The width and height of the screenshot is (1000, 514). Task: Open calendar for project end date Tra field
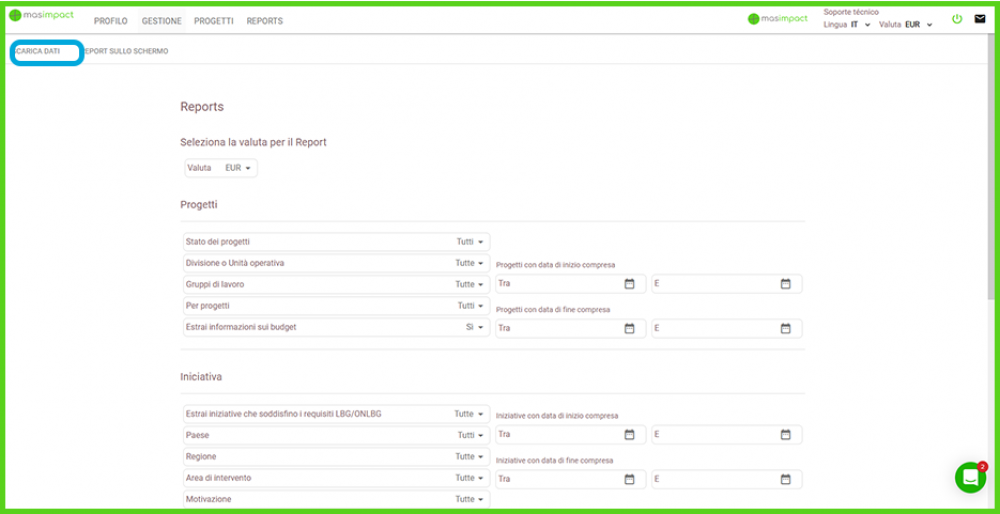(629, 328)
